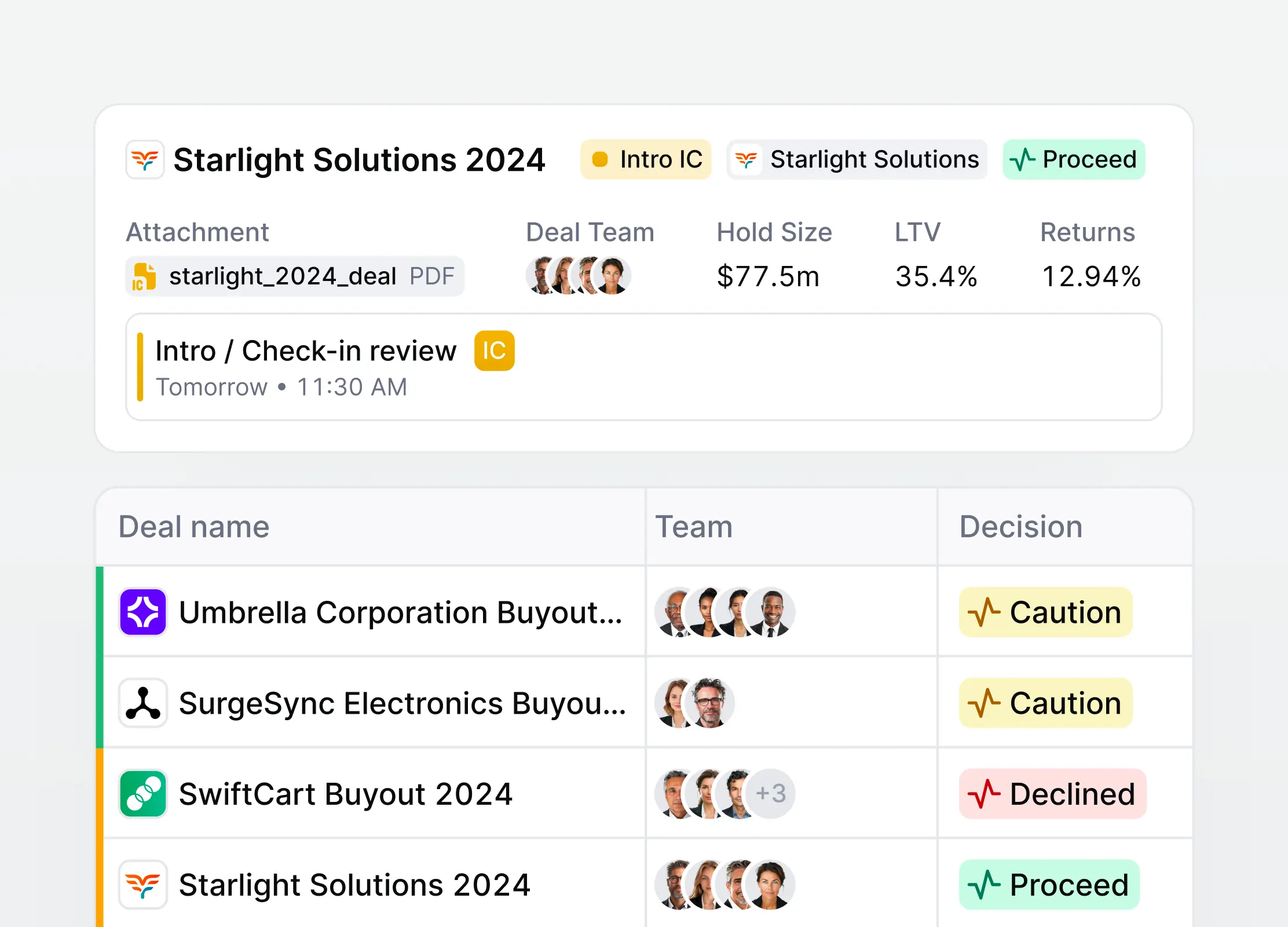The width and height of the screenshot is (1288, 927).
Task: Open the Intro / Check-in review event
Action: [x=643, y=367]
